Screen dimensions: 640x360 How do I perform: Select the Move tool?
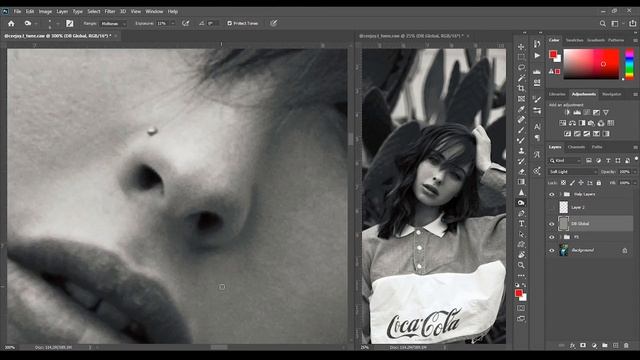[521, 47]
